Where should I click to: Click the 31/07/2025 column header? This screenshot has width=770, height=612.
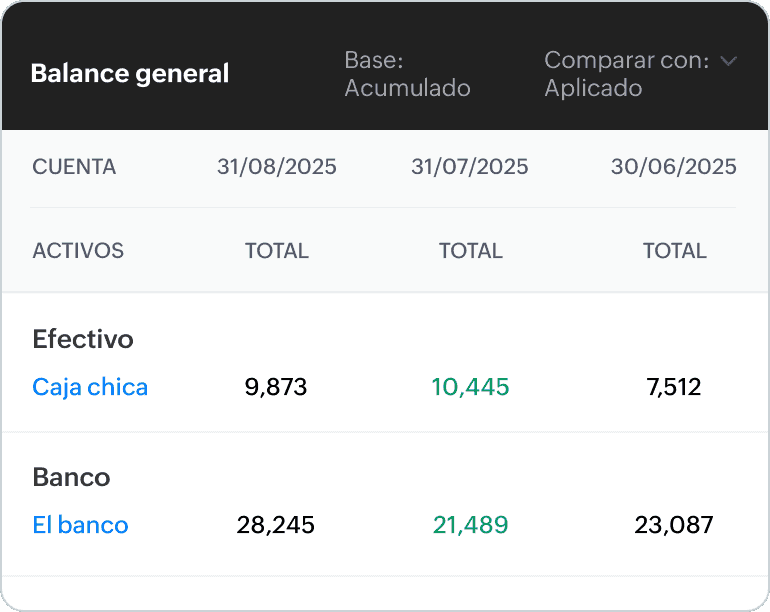click(469, 167)
